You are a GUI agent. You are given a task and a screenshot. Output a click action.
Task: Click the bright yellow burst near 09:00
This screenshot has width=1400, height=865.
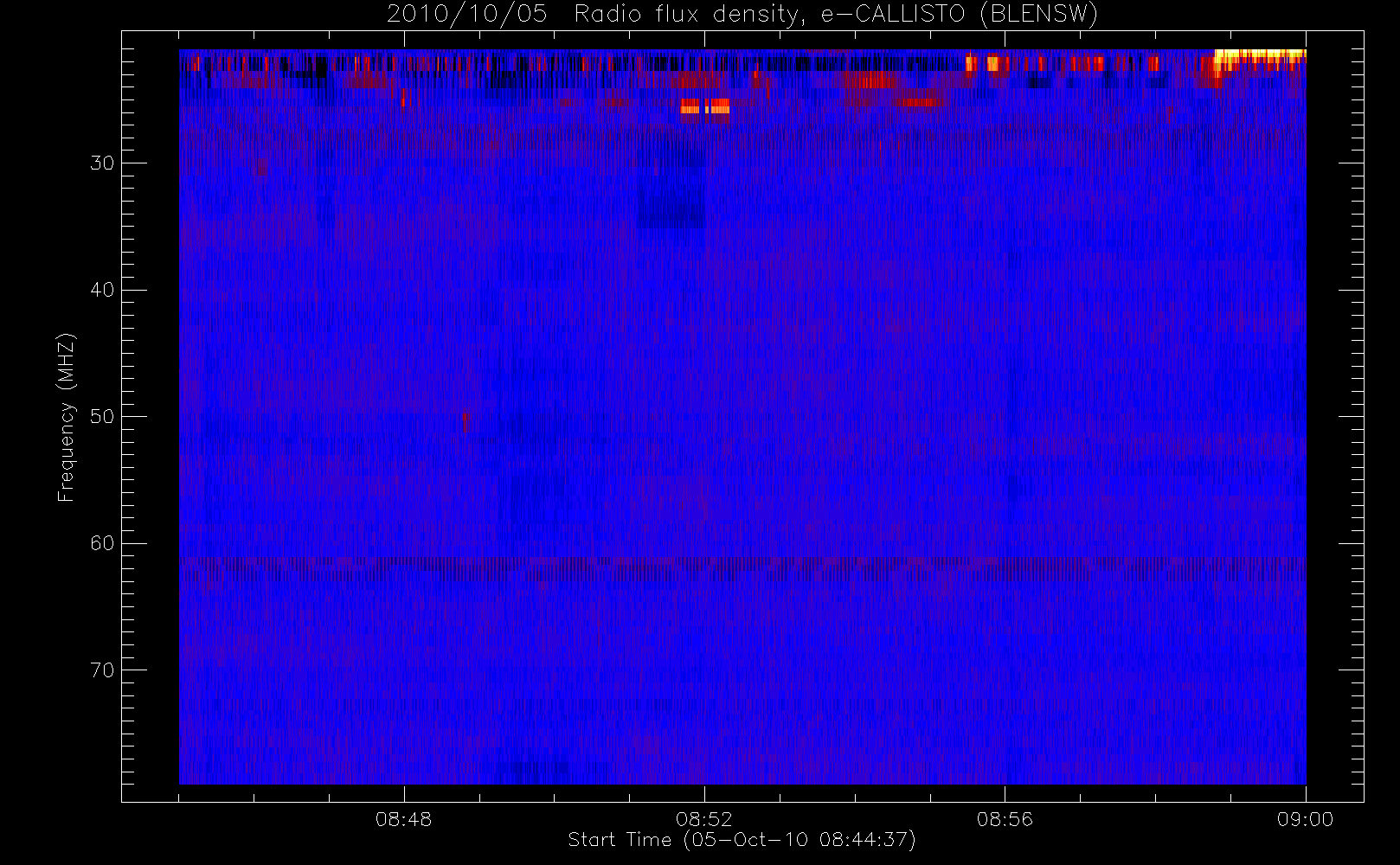pos(1259,58)
